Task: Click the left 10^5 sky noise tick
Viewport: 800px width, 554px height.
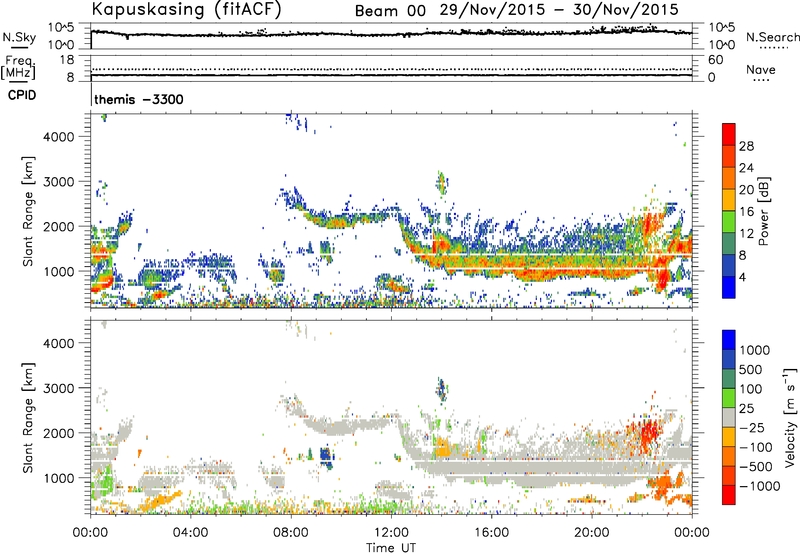Action: coord(61,28)
